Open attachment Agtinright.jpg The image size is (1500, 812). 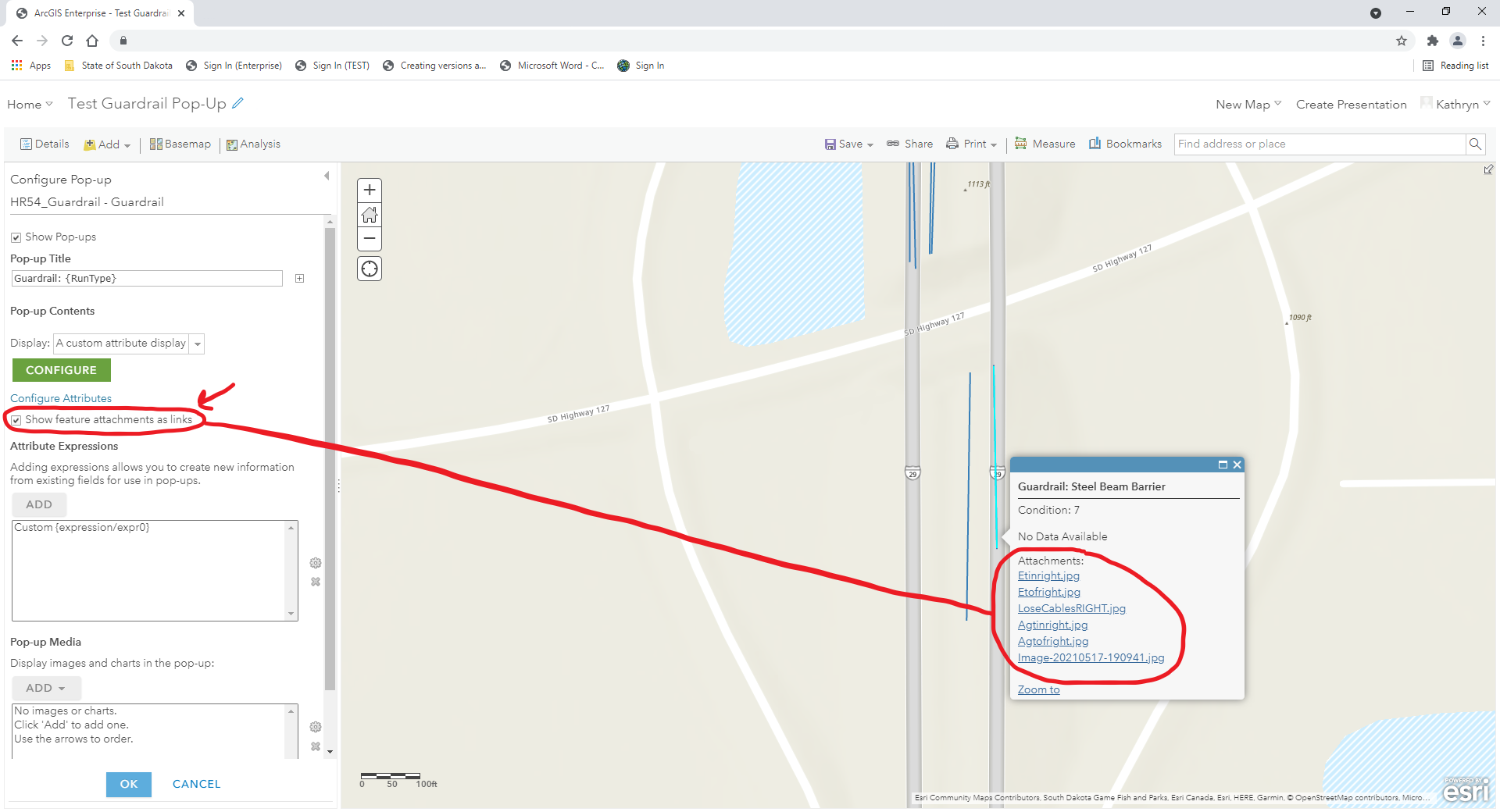coord(1052,625)
